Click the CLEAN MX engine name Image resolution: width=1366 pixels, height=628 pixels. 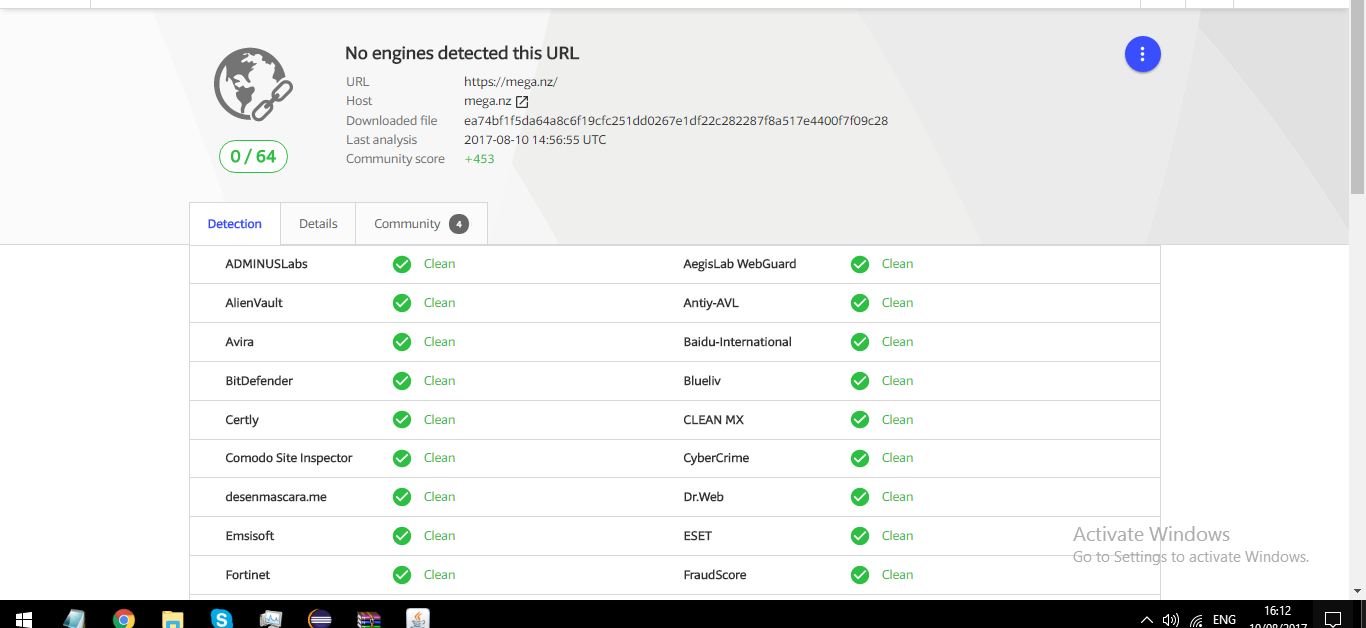point(713,420)
